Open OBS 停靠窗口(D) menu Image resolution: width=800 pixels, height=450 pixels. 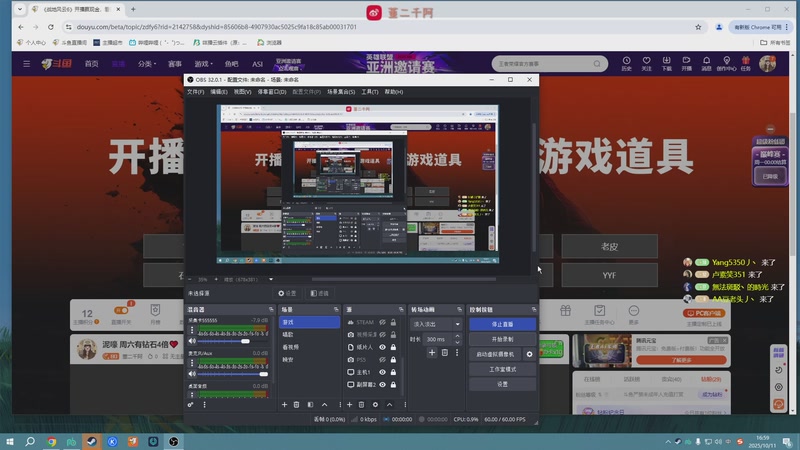tap(272, 92)
